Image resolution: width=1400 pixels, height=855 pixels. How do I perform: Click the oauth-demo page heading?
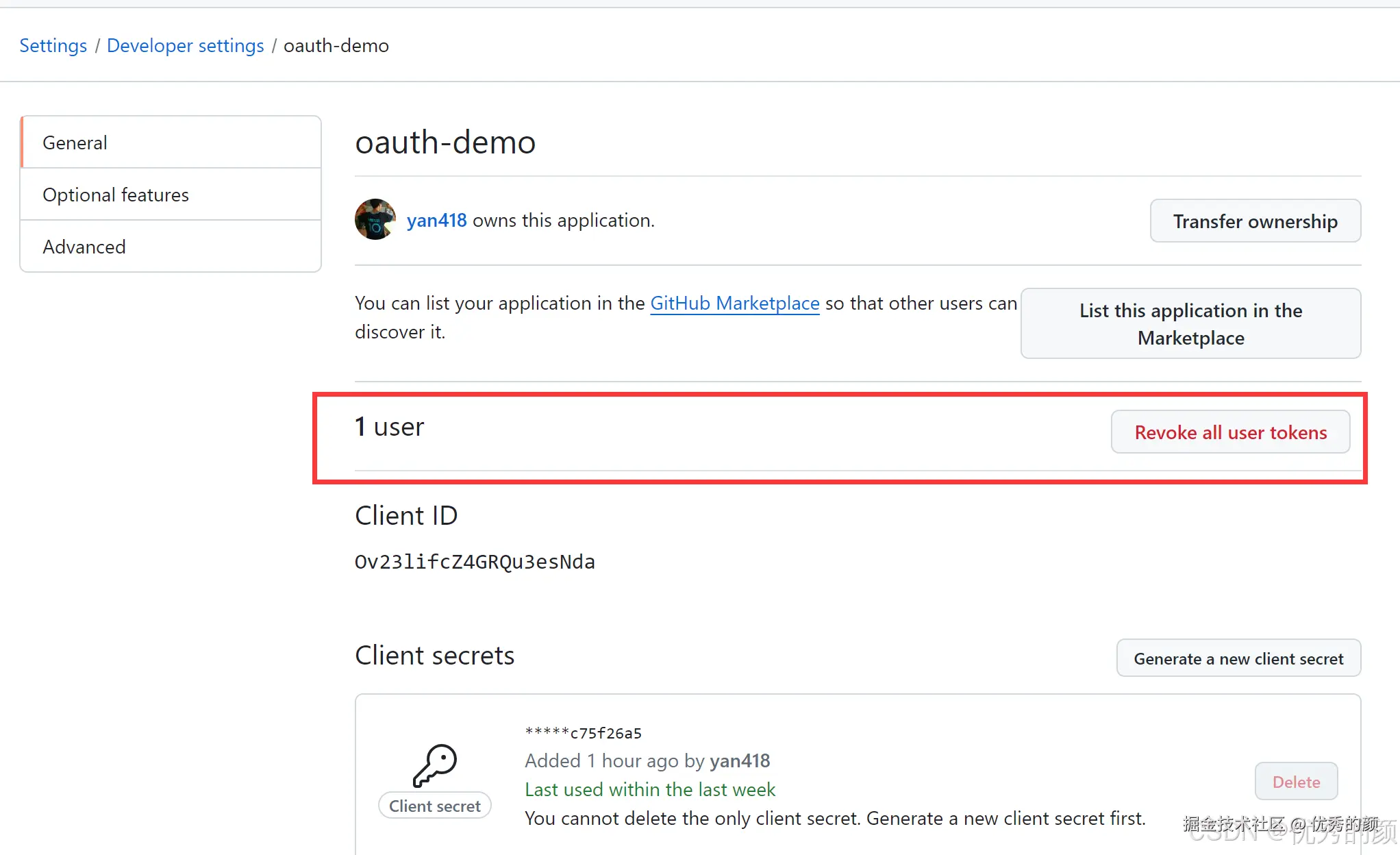445,142
